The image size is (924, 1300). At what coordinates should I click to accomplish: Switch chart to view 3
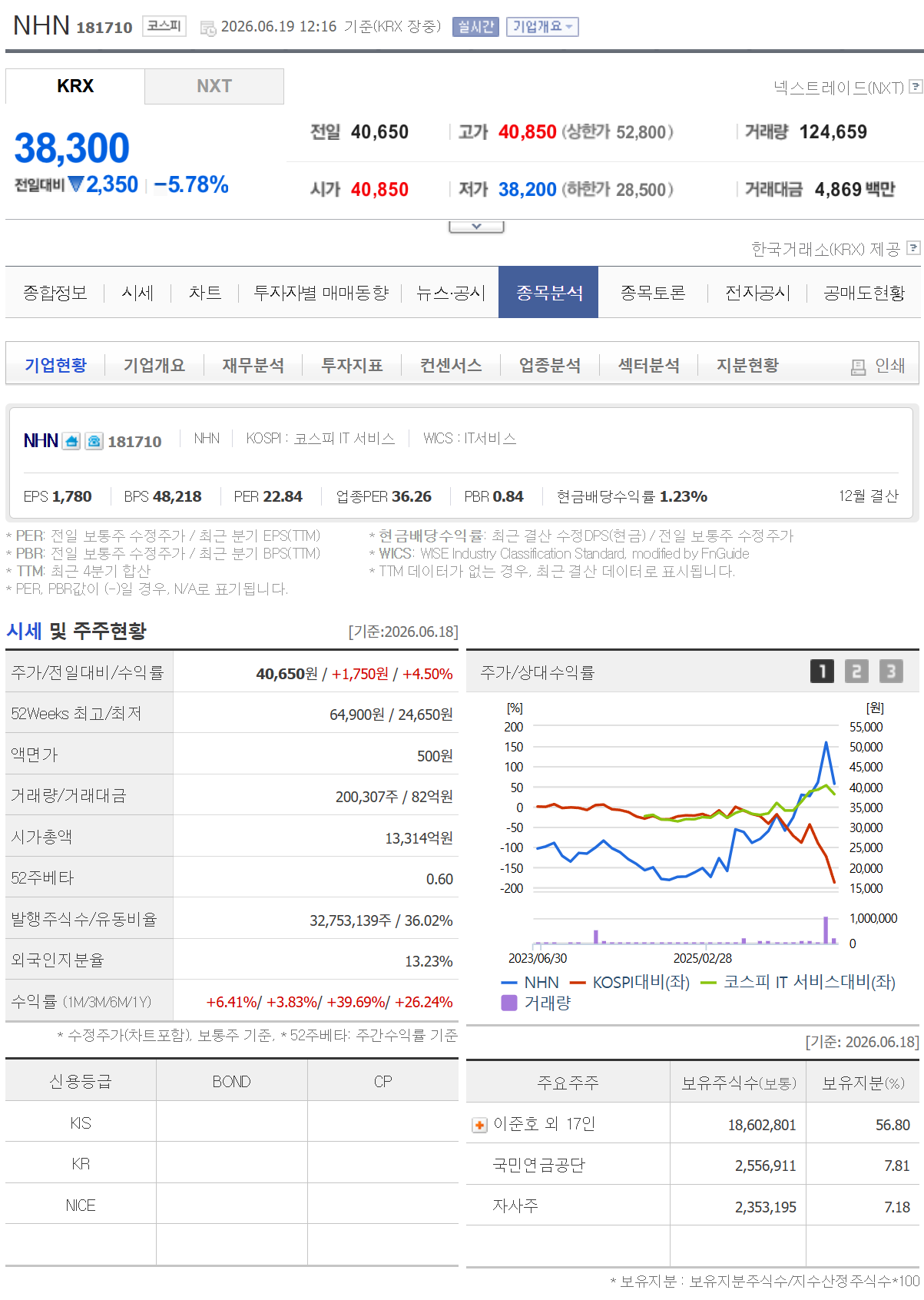[891, 672]
